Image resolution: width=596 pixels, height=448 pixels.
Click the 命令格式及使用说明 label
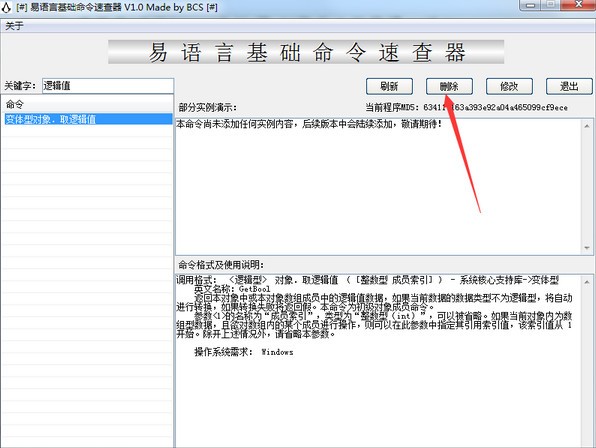[x=221, y=265]
